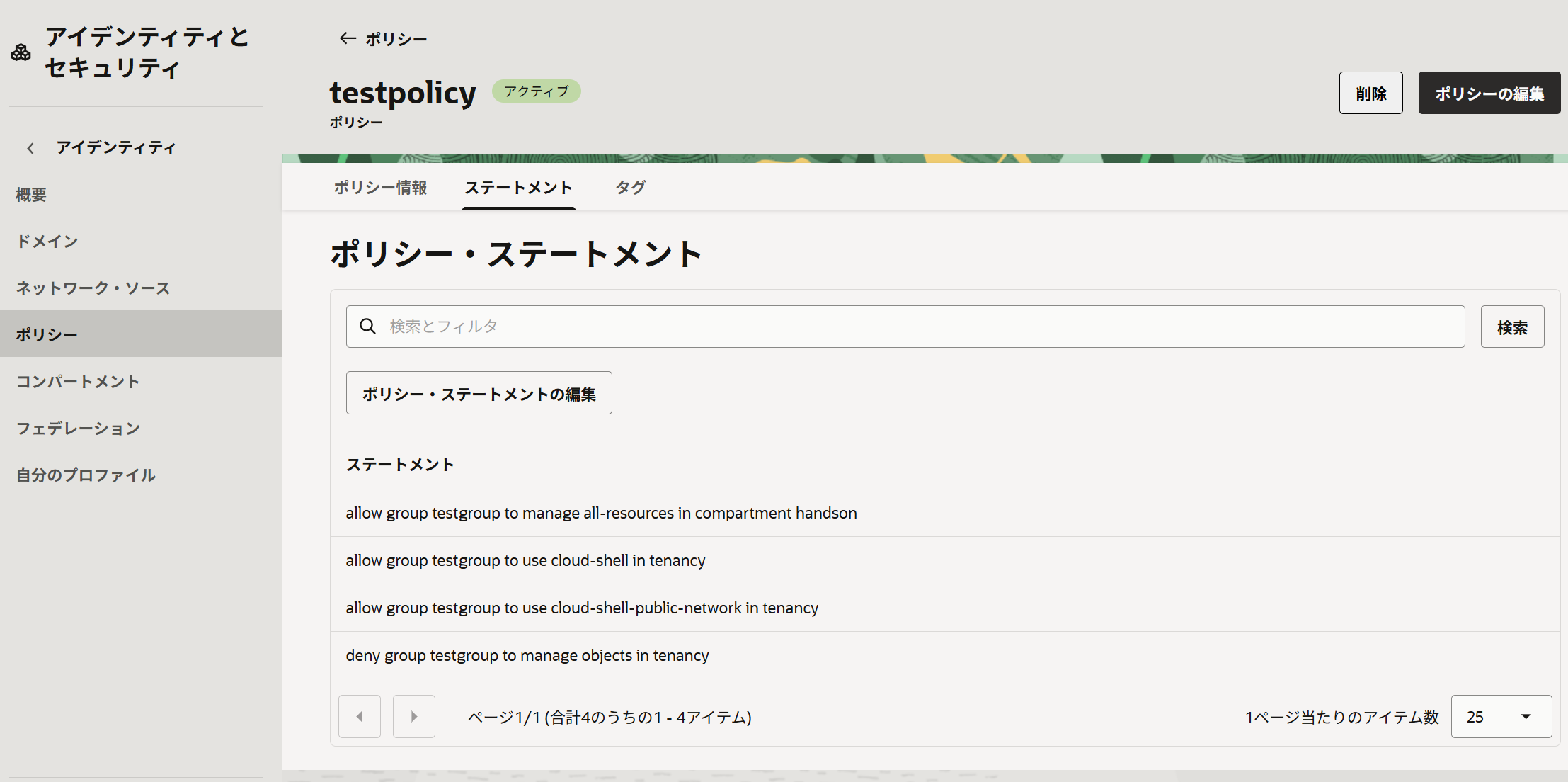Select the ステートメント tab

(x=518, y=188)
